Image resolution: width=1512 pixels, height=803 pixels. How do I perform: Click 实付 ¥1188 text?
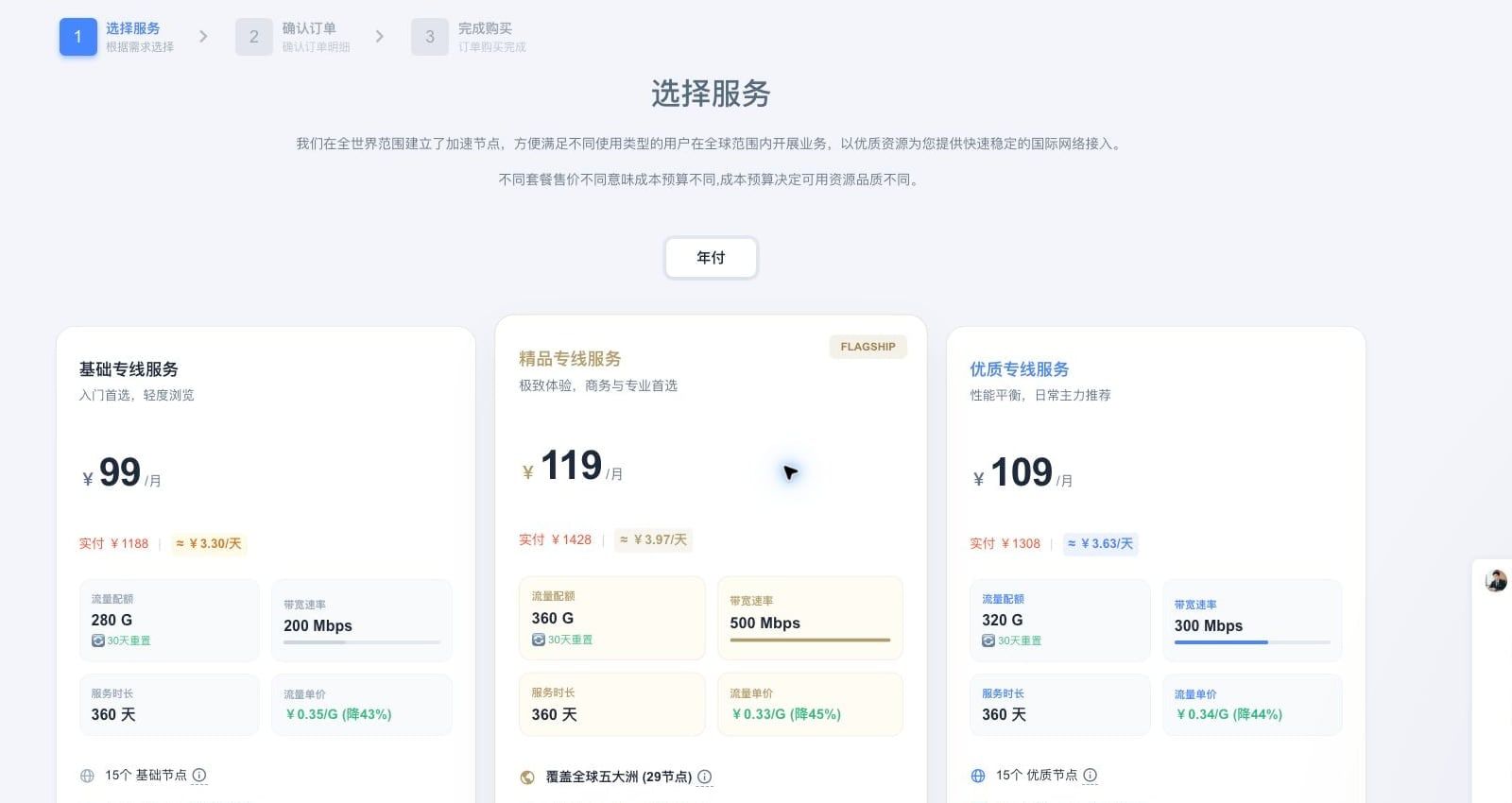(x=113, y=543)
